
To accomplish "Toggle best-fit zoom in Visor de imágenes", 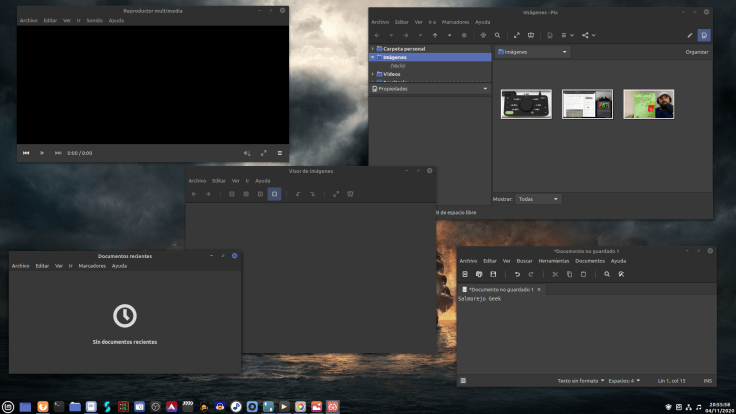I will pyautogui.click(x=274, y=194).
